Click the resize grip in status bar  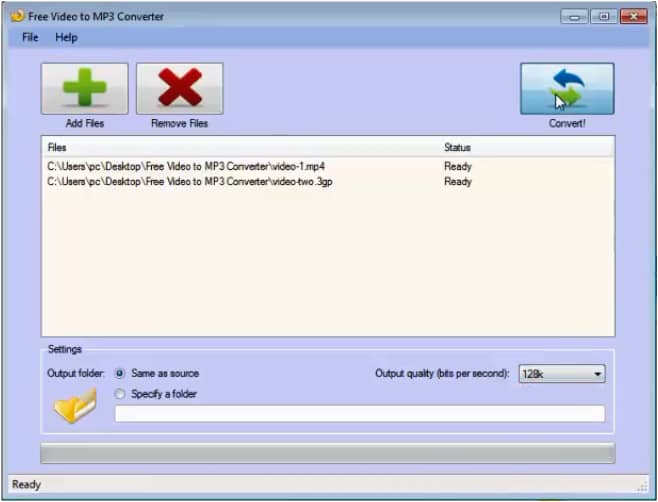coord(643,488)
